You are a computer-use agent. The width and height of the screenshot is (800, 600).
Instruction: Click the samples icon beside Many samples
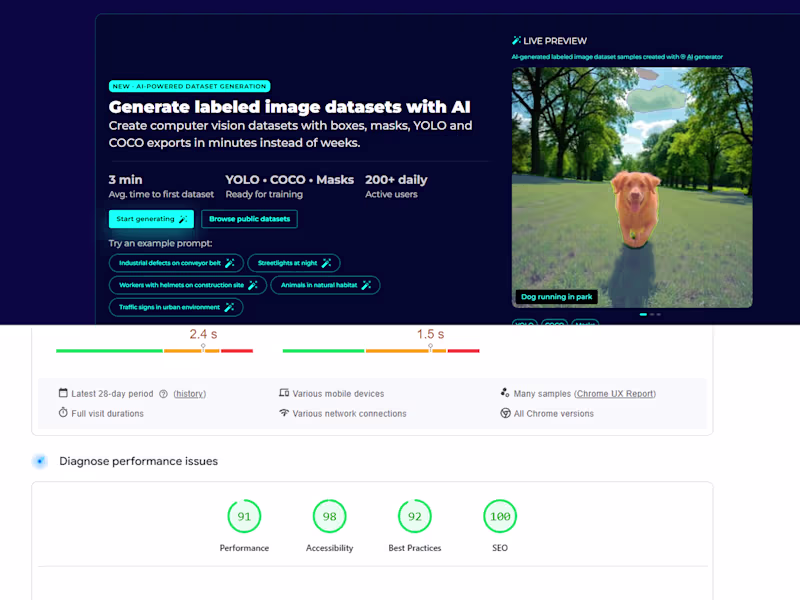click(504, 392)
